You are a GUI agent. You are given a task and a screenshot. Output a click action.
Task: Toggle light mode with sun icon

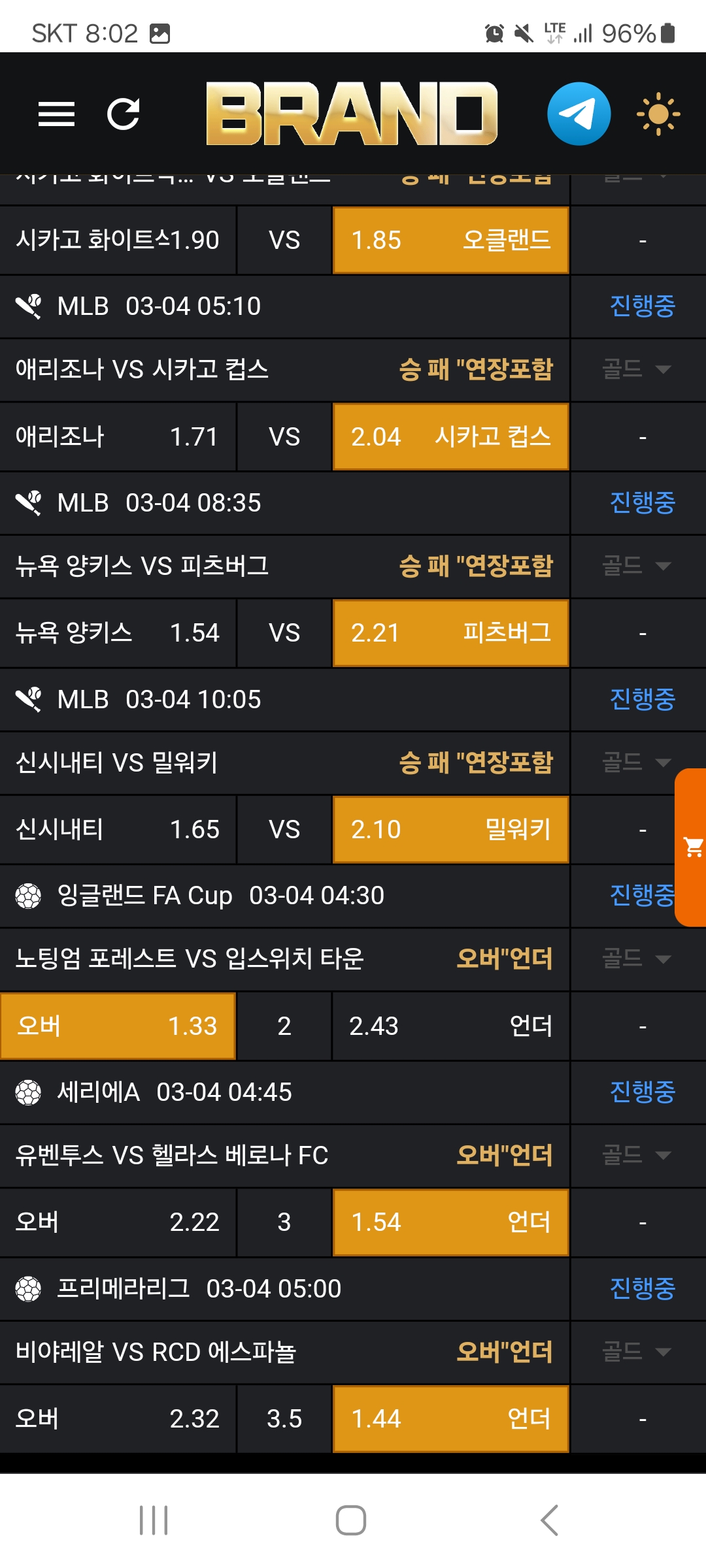(x=658, y=114)
